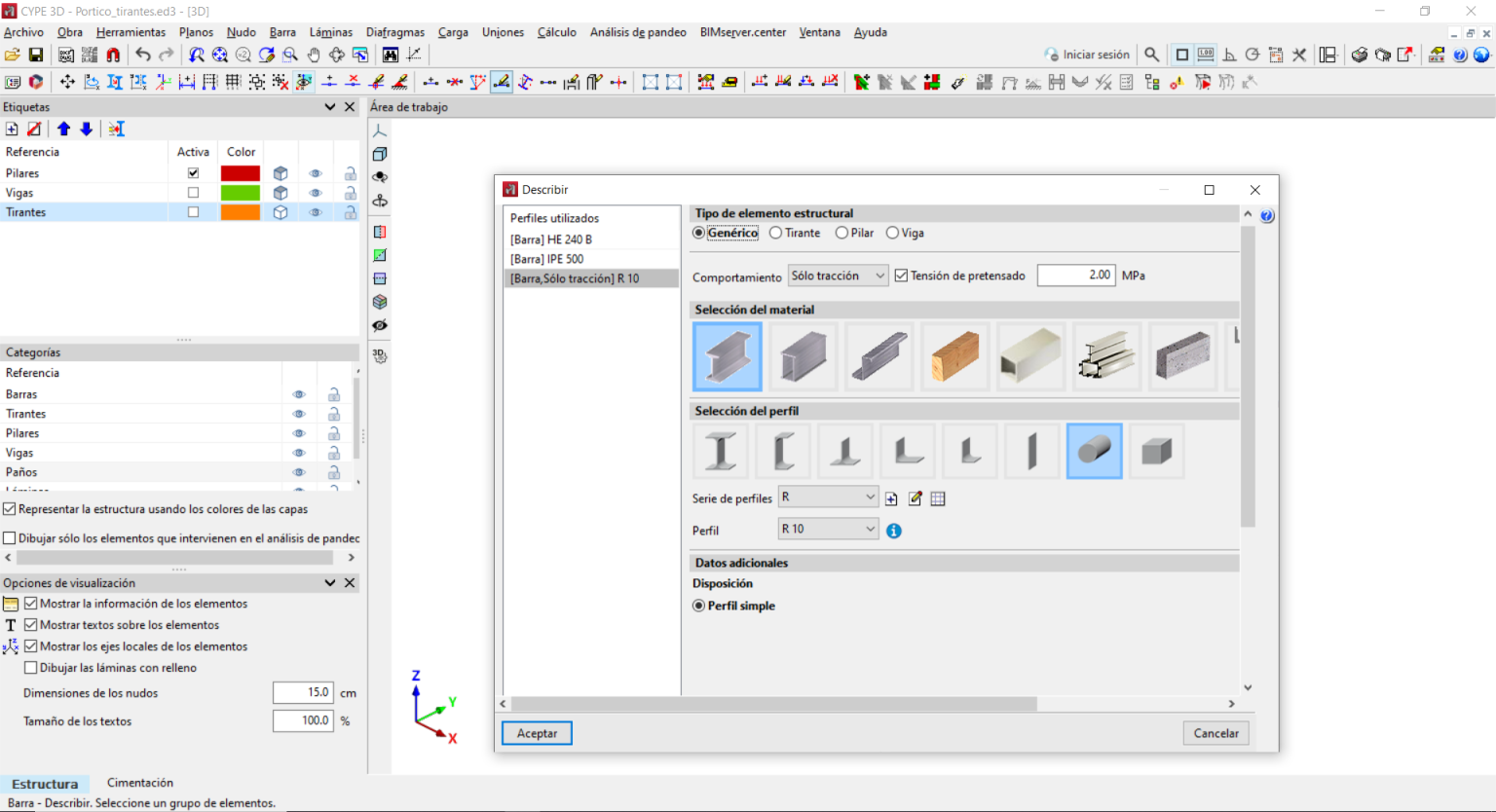Select the pan hand tool
1496x812 pixels.
pos(314,55)
